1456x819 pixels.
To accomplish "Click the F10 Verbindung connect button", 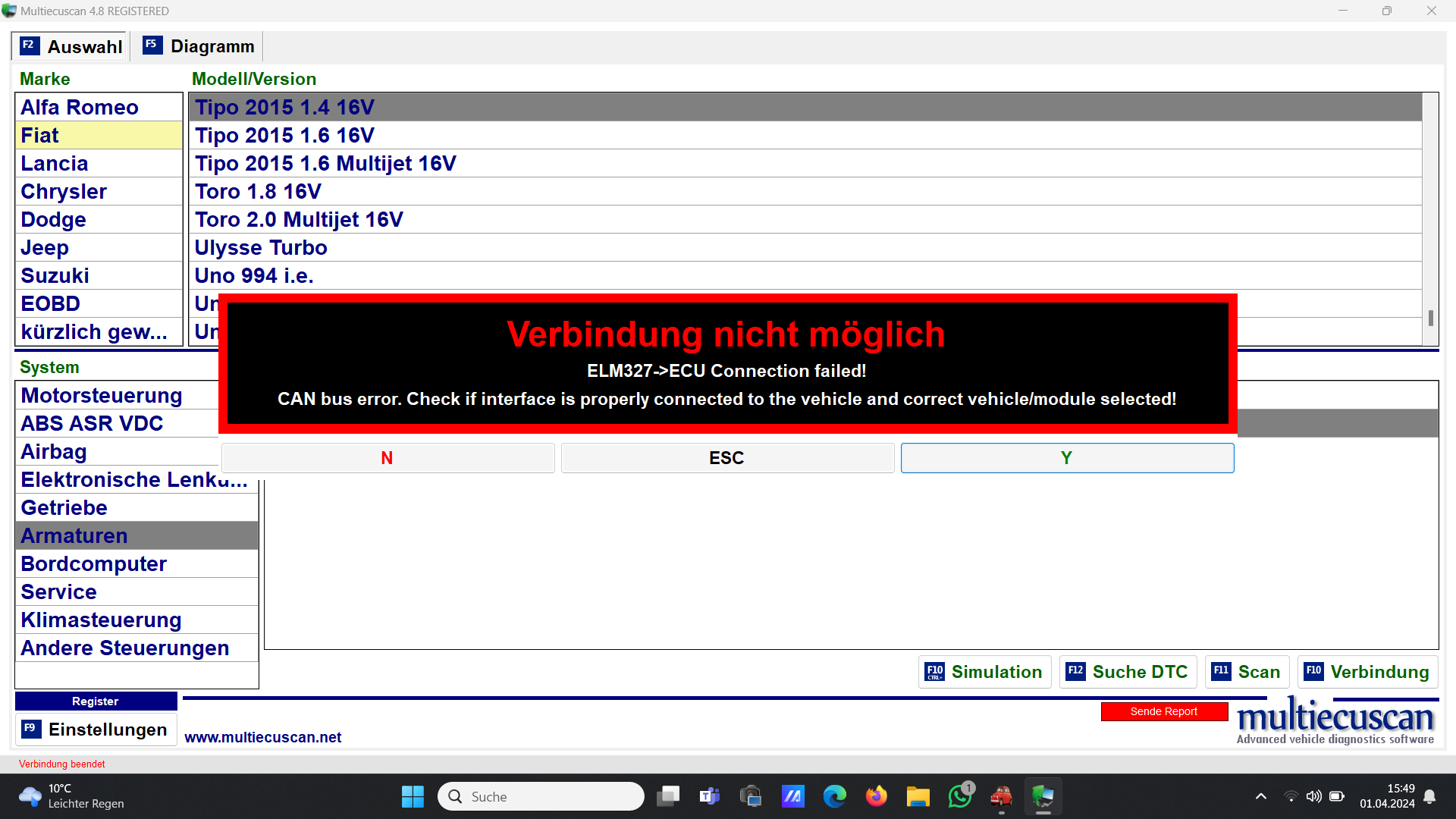I will point(1367,672).
